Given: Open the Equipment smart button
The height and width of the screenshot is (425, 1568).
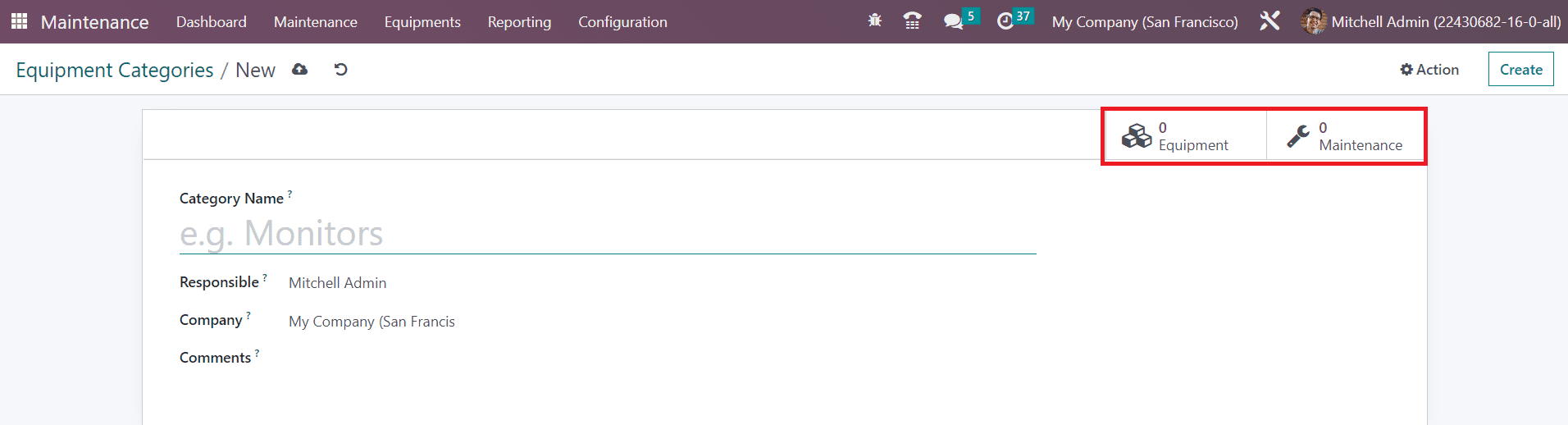Looking at the screenshot, I should 1186,136.
